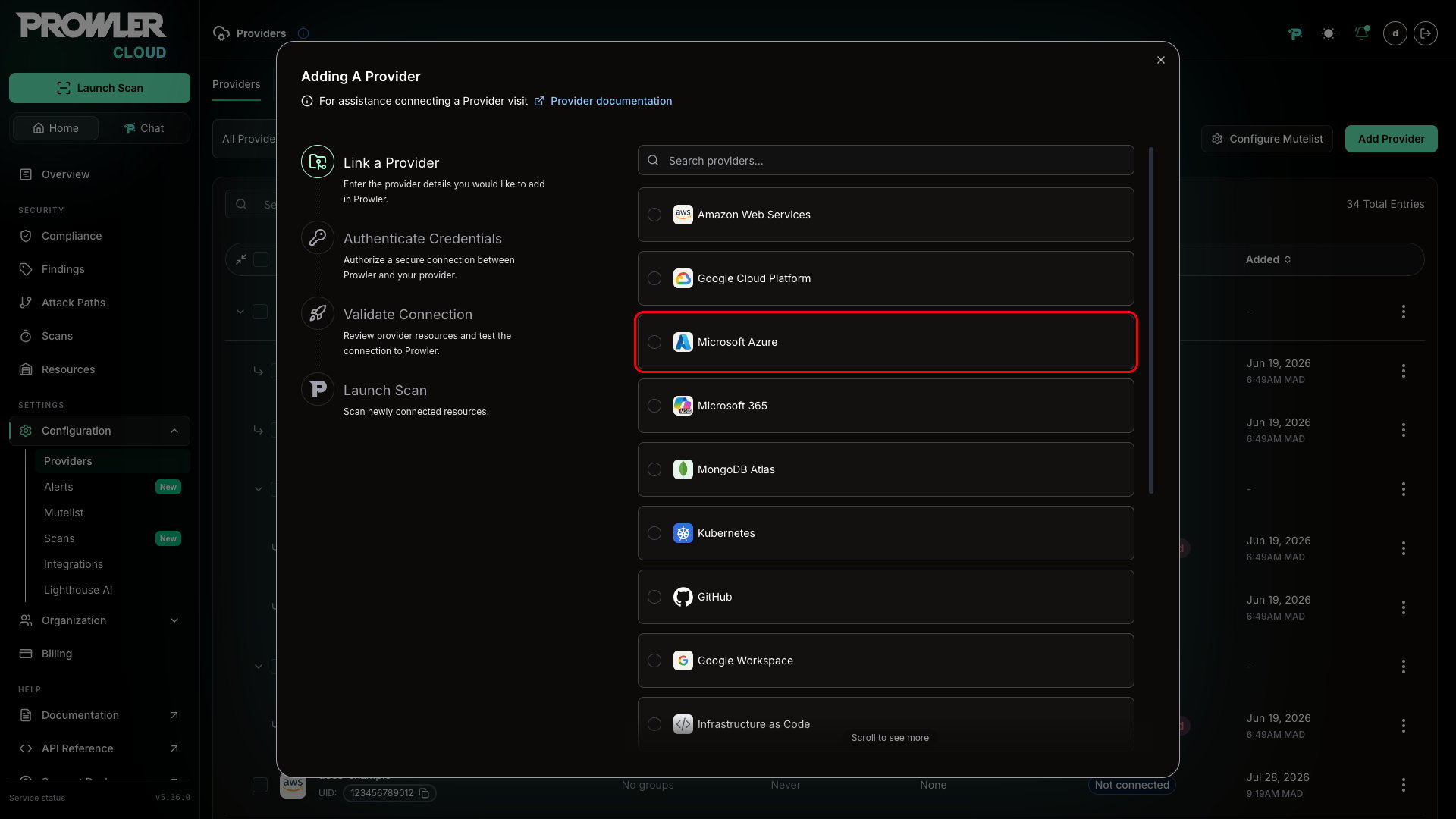The width and height of the screenshot is (1456, 819).
Task: Click the Kubernetes wheel icon
Action: pyautogui.click(x=683, y=533)
